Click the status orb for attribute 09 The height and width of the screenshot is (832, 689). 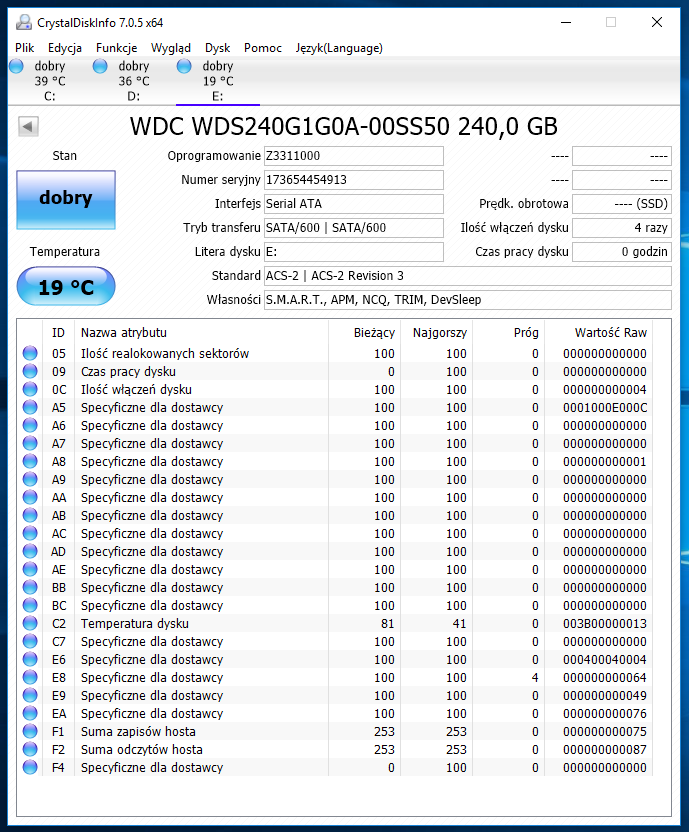click(x=30, y=371)
